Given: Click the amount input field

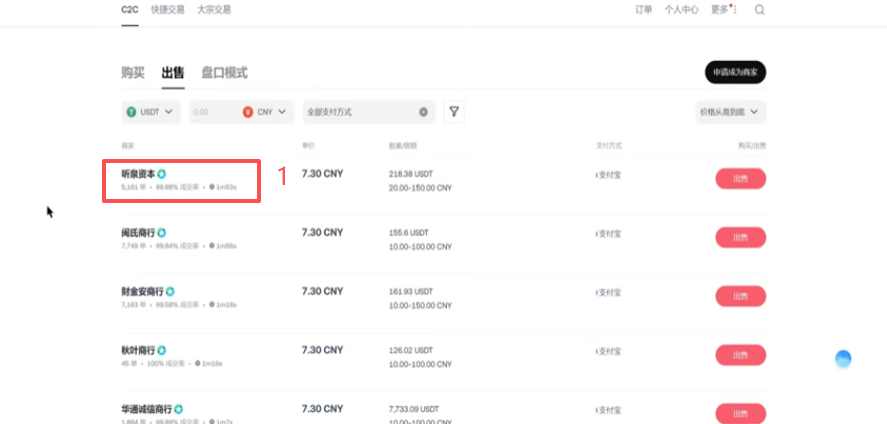Looking at the screenshot, I should point(215,112).
